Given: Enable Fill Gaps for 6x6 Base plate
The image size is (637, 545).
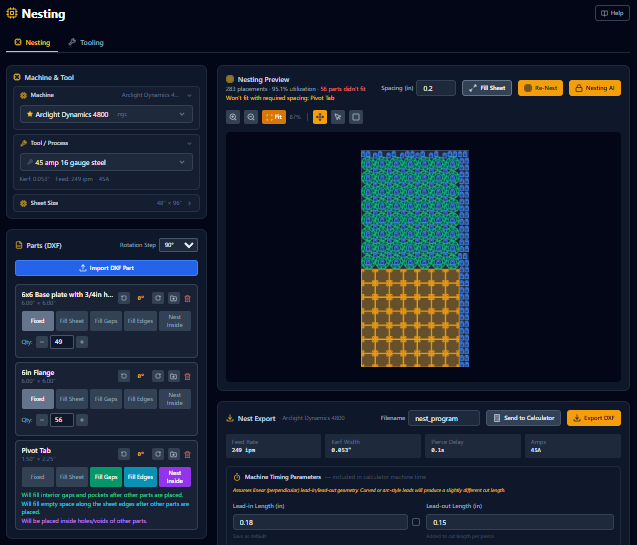Looking at the screenshot, I should (106, 321).
